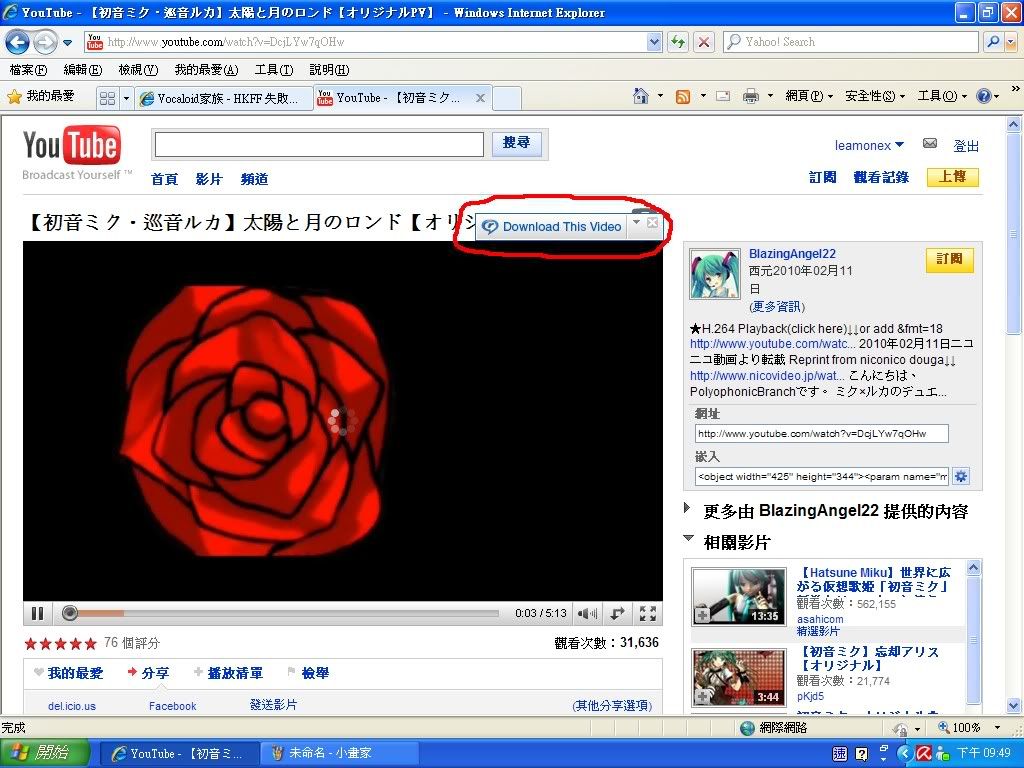This screenshot has width=1024, height=768.
Task: Close the YouTube browser tab
Action: (480, 98)
